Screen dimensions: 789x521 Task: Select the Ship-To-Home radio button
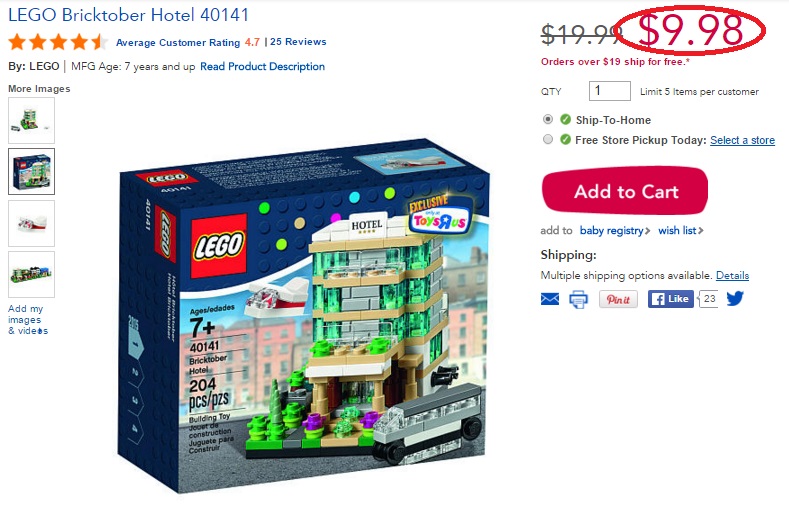pyautogui.click(x=548, y=119)
